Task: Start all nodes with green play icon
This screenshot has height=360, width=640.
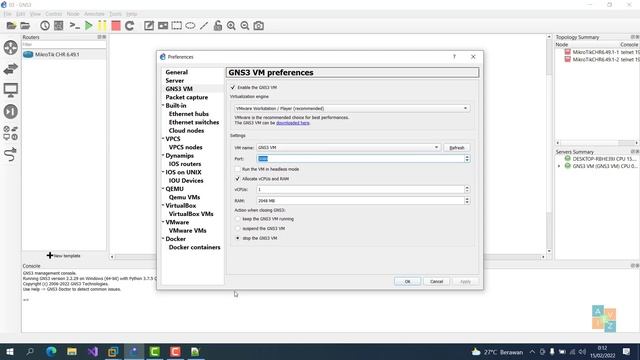Action: pos(89,26)
